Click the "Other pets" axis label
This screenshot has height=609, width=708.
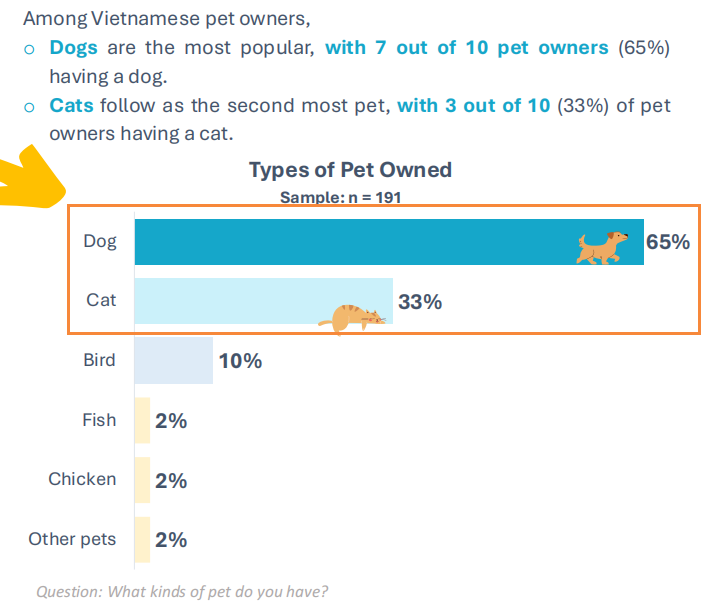tap(72, 539)
